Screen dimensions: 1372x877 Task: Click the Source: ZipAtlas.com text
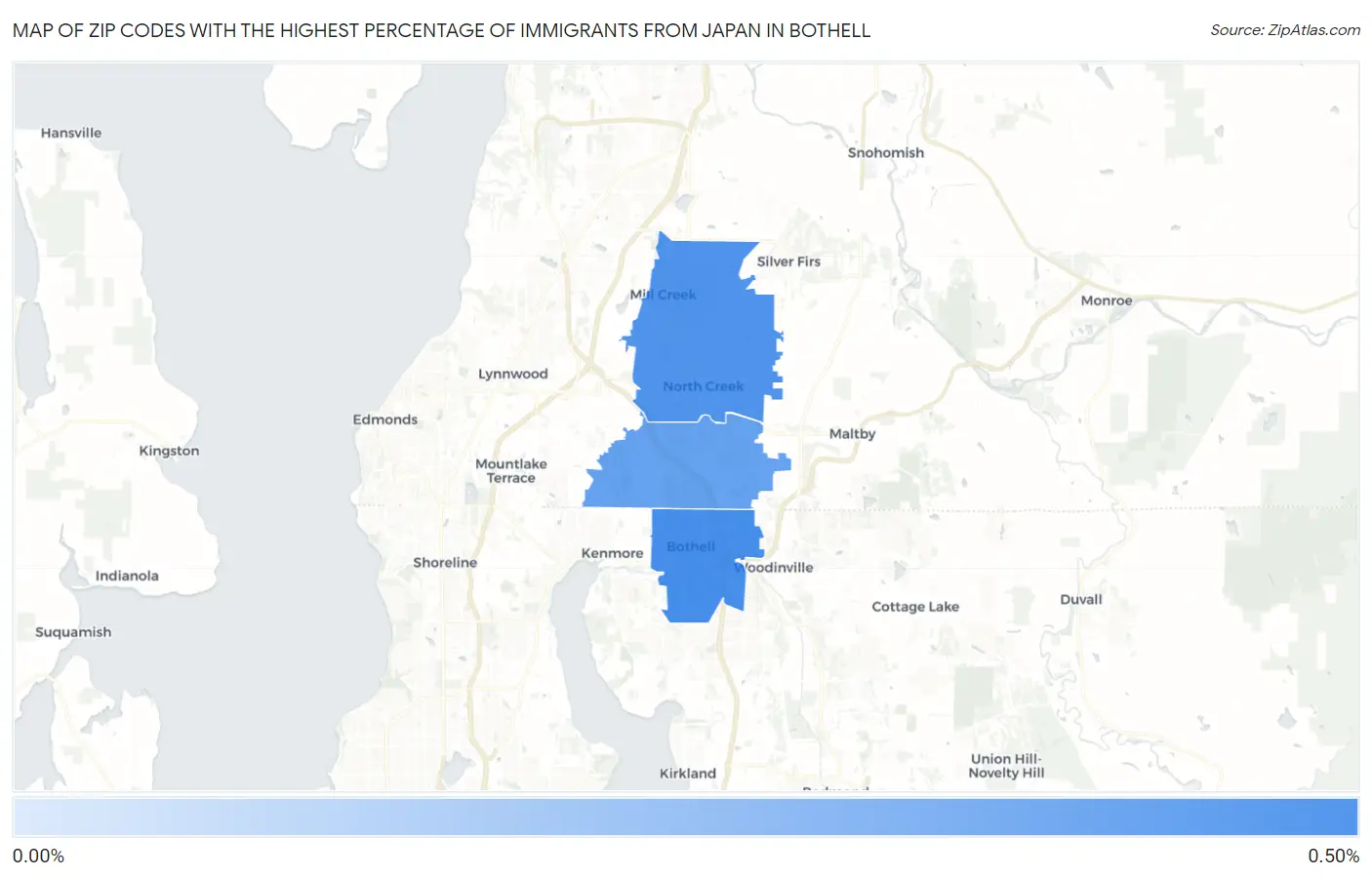click(1285, 30)
